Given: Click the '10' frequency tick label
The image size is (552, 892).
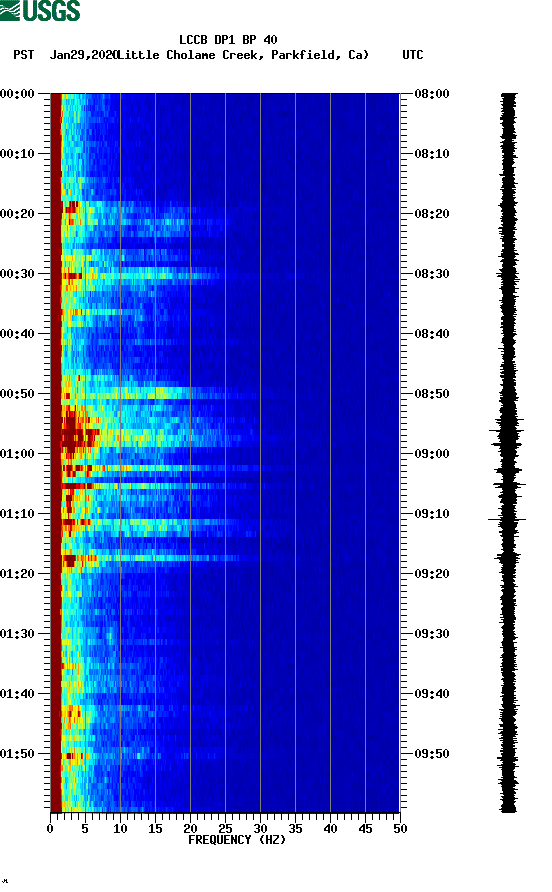Looking at the screenshot, I should [x=120, y=829].
